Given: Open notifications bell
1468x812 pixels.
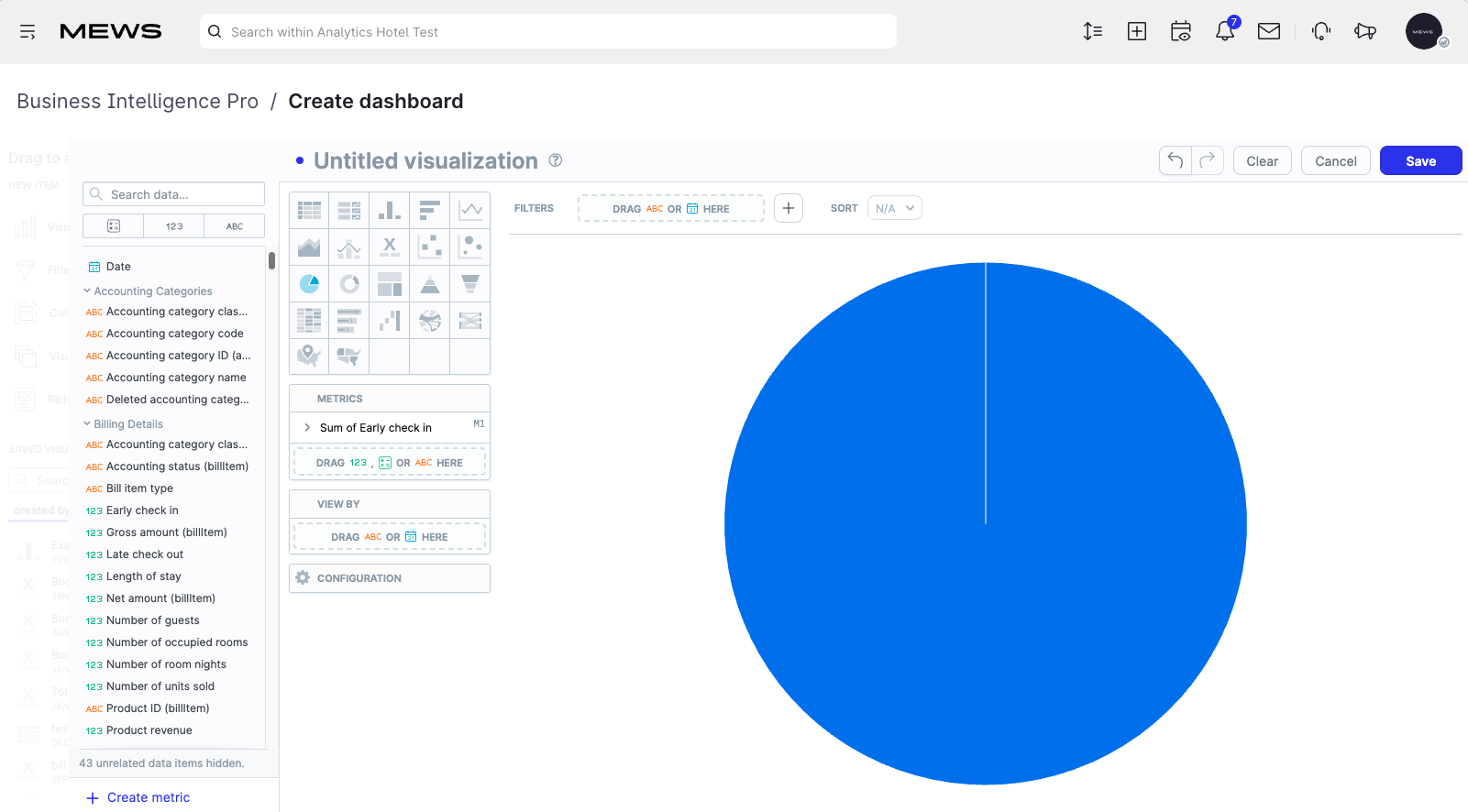Looking at the screenshot, I should pos(1226,31).
